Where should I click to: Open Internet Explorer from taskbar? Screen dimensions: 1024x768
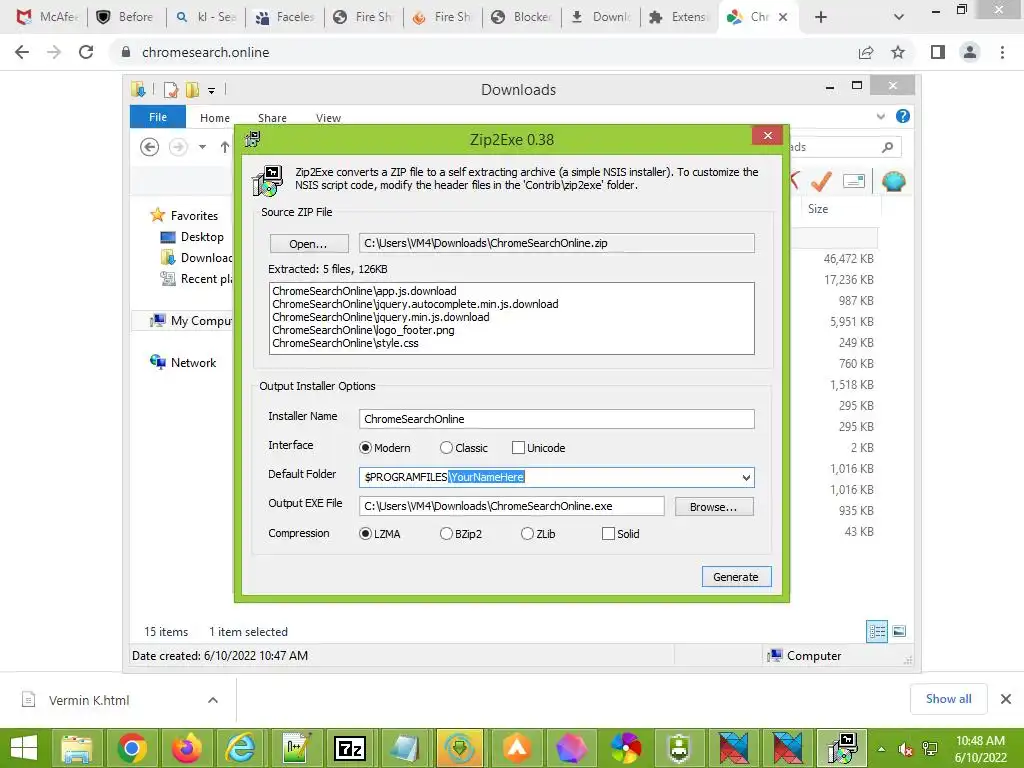coord(240,748)
